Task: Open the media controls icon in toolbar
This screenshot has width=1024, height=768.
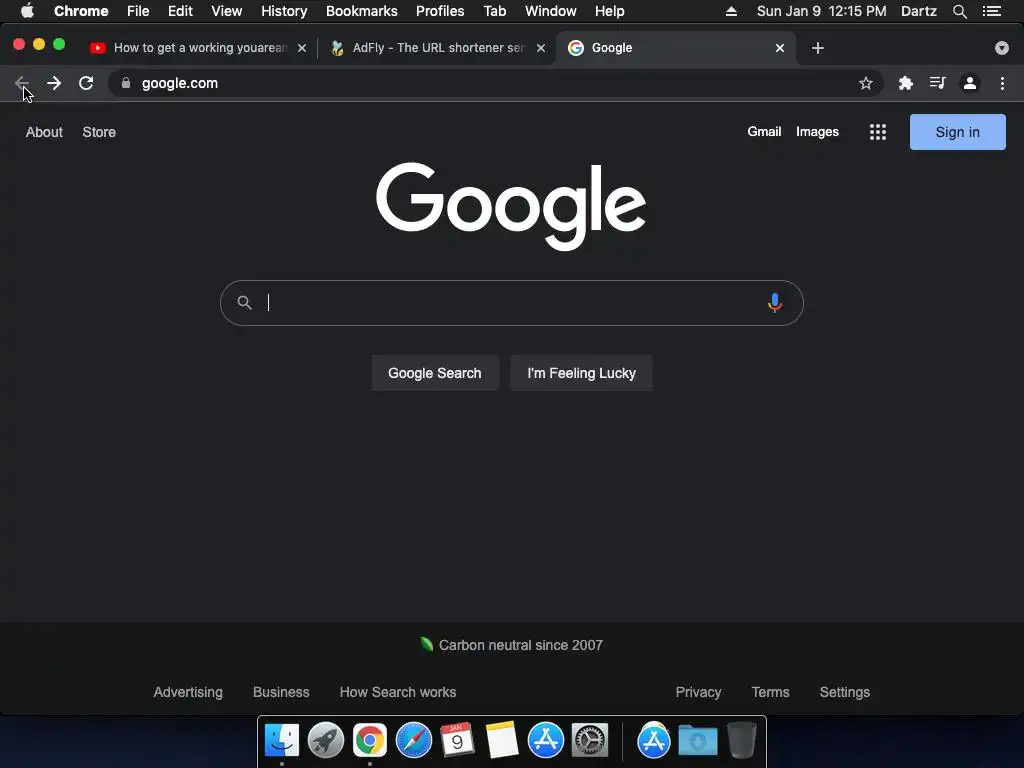Action: (x=937, y=83)
